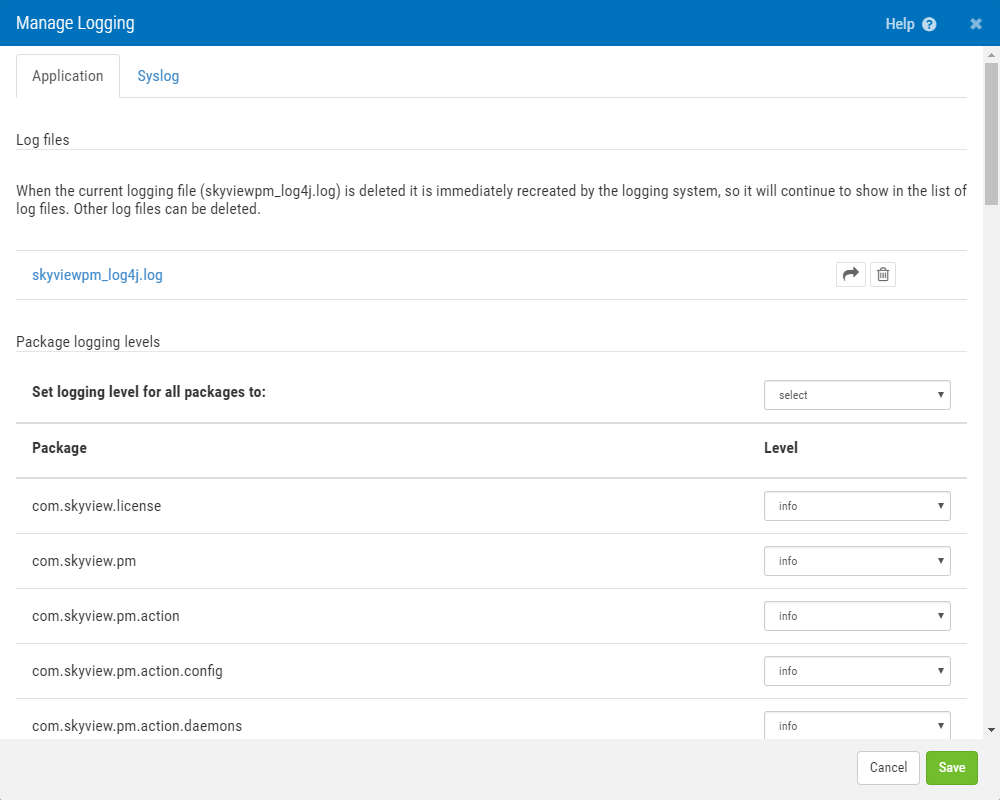
Task: Open the 'Set logging level for all packages' dropdown
Action: [x=857, y=395]
